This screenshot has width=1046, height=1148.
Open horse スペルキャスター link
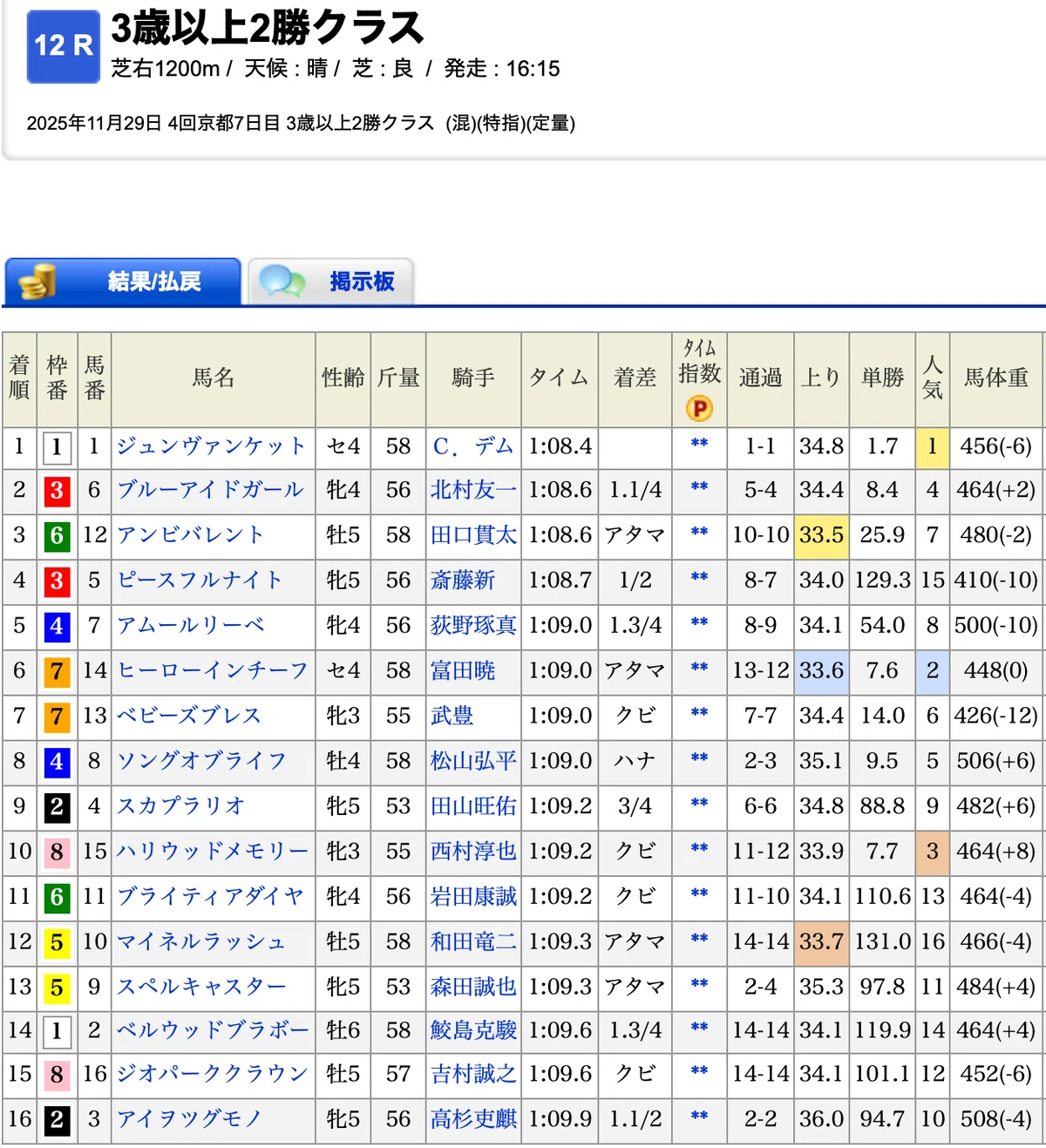point(200,987)
